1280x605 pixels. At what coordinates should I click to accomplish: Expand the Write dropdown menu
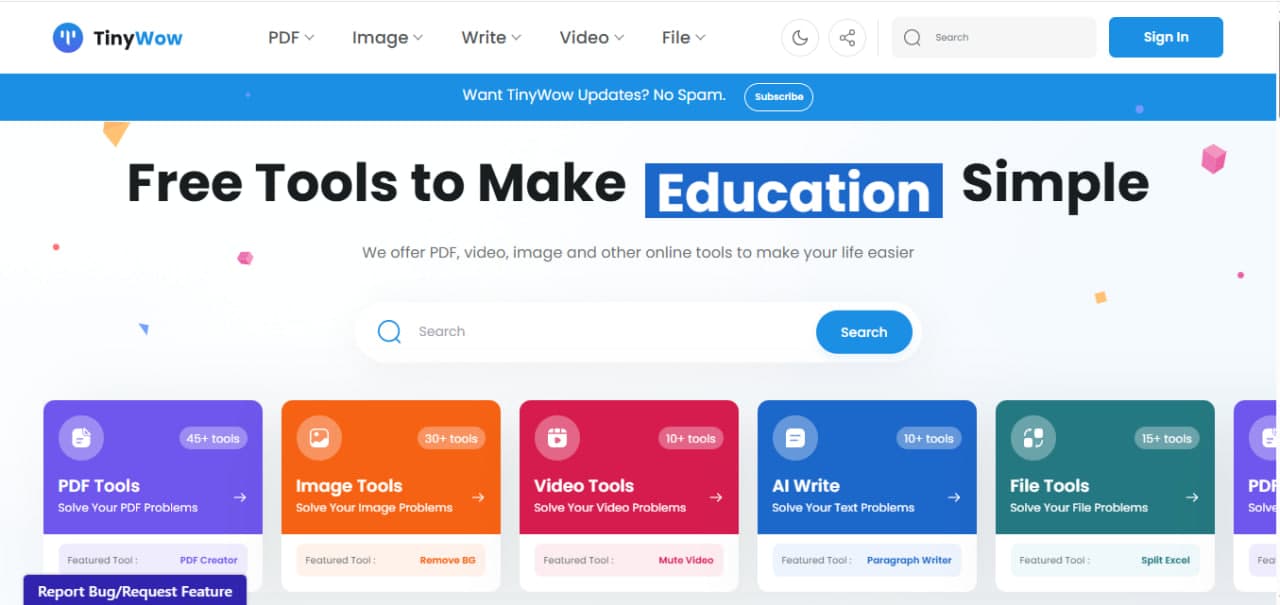pos(491,38)
